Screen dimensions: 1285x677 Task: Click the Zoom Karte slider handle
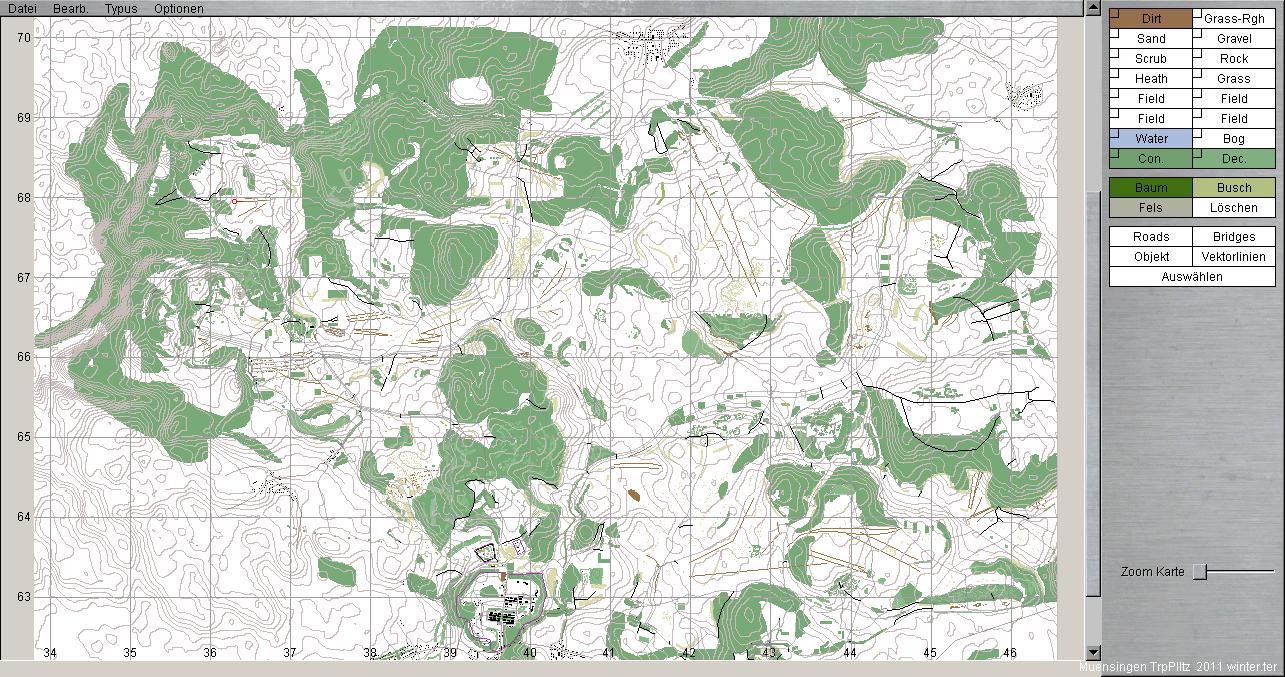coord(1200,572)
